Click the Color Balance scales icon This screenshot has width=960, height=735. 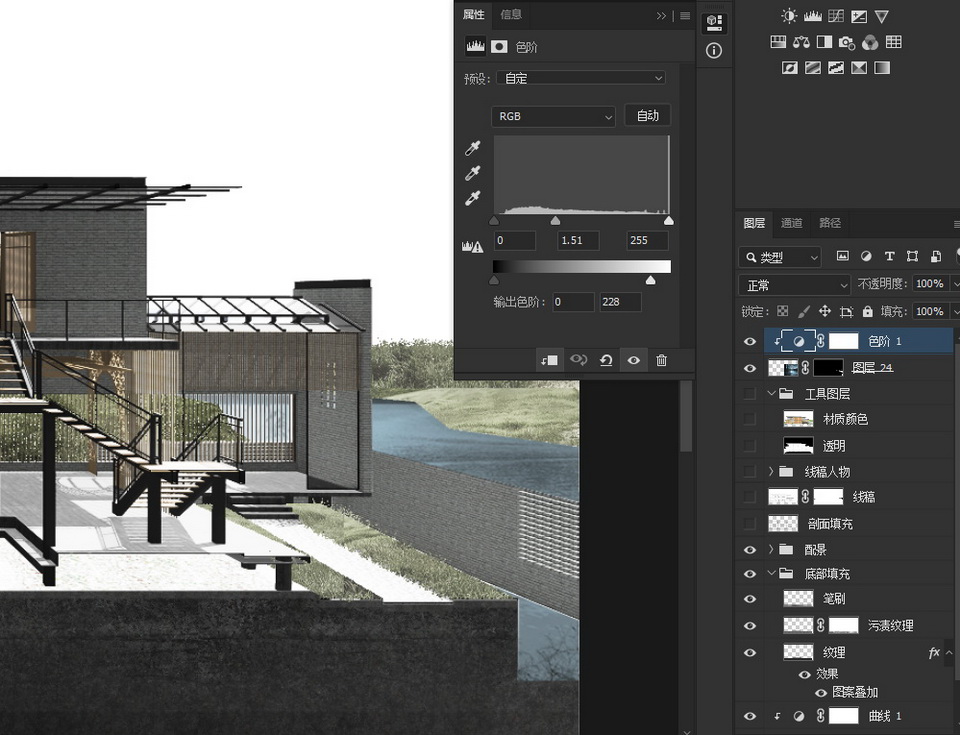(x=800, y=42)
